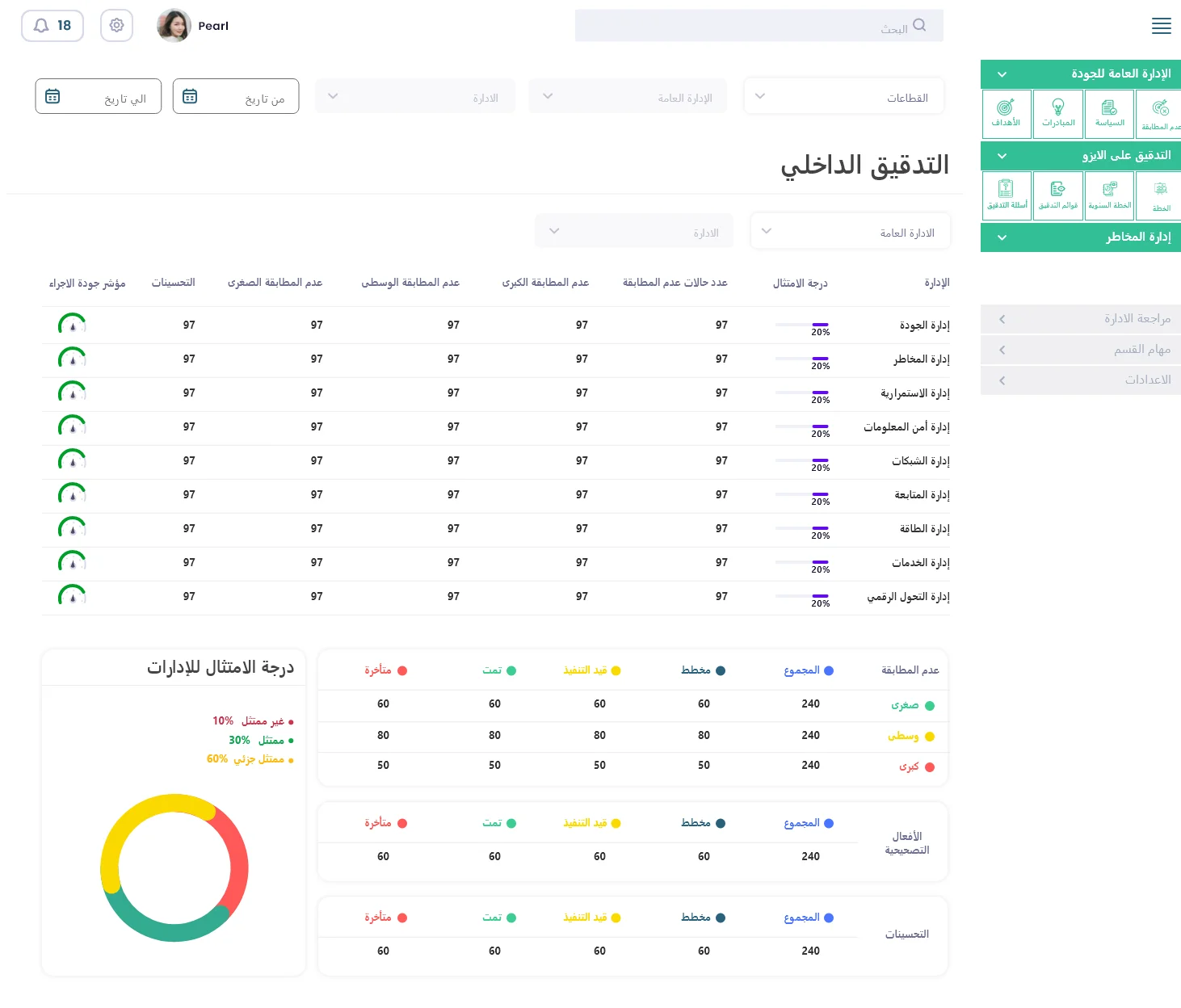Open the hamburger menu icon
The width and height of the screenshot is (1181, 1008).
coord(1161,26)
